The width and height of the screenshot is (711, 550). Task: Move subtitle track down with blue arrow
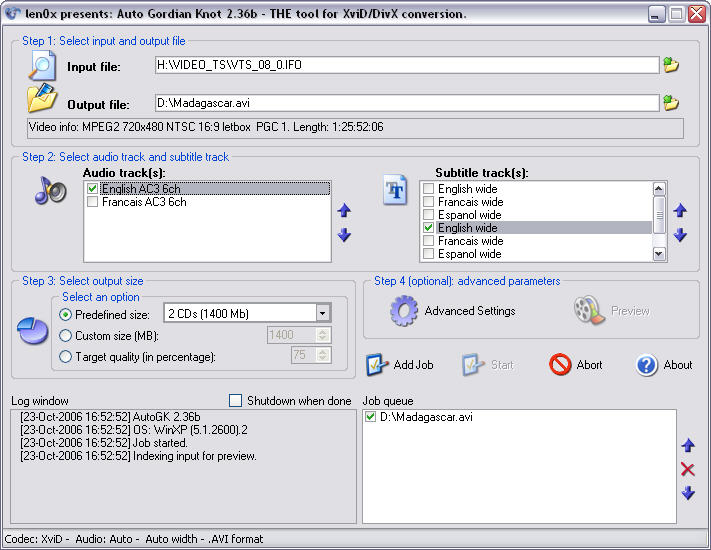[680, 234]
